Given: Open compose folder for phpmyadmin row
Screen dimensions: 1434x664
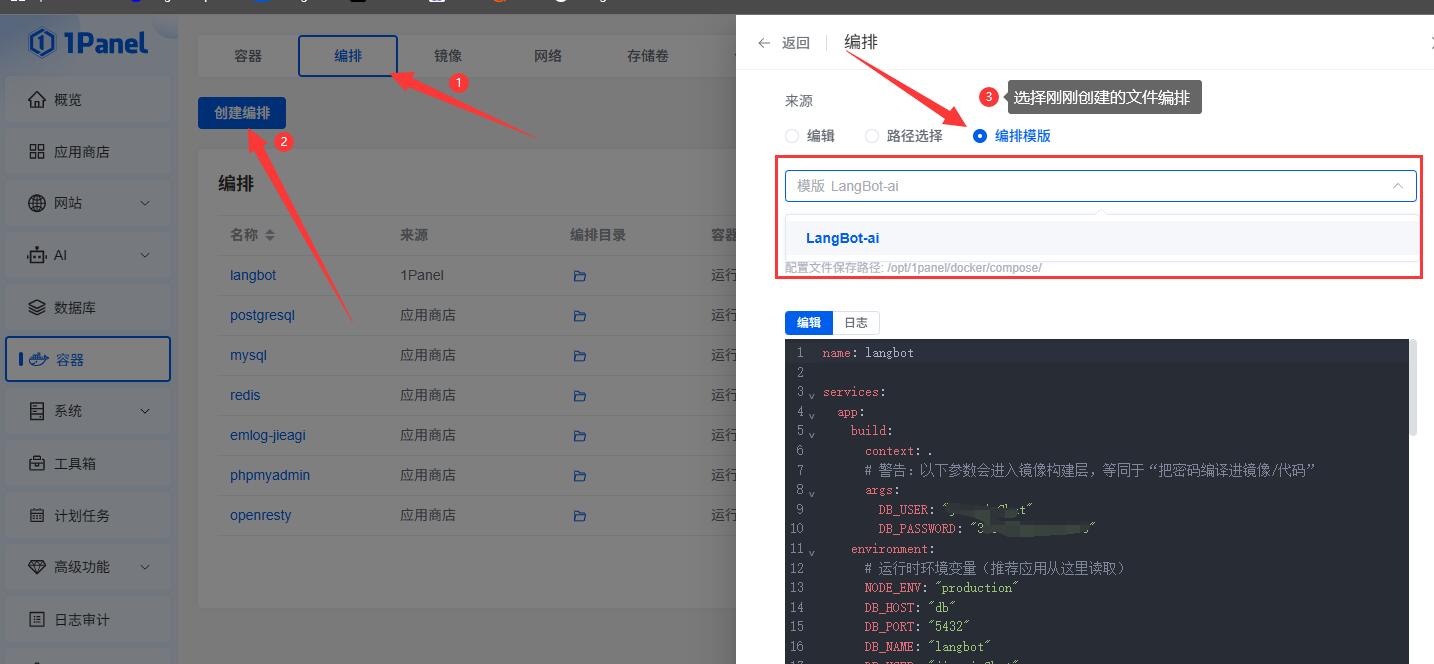Looking at the screenshot, I should [x=580, y=475].
